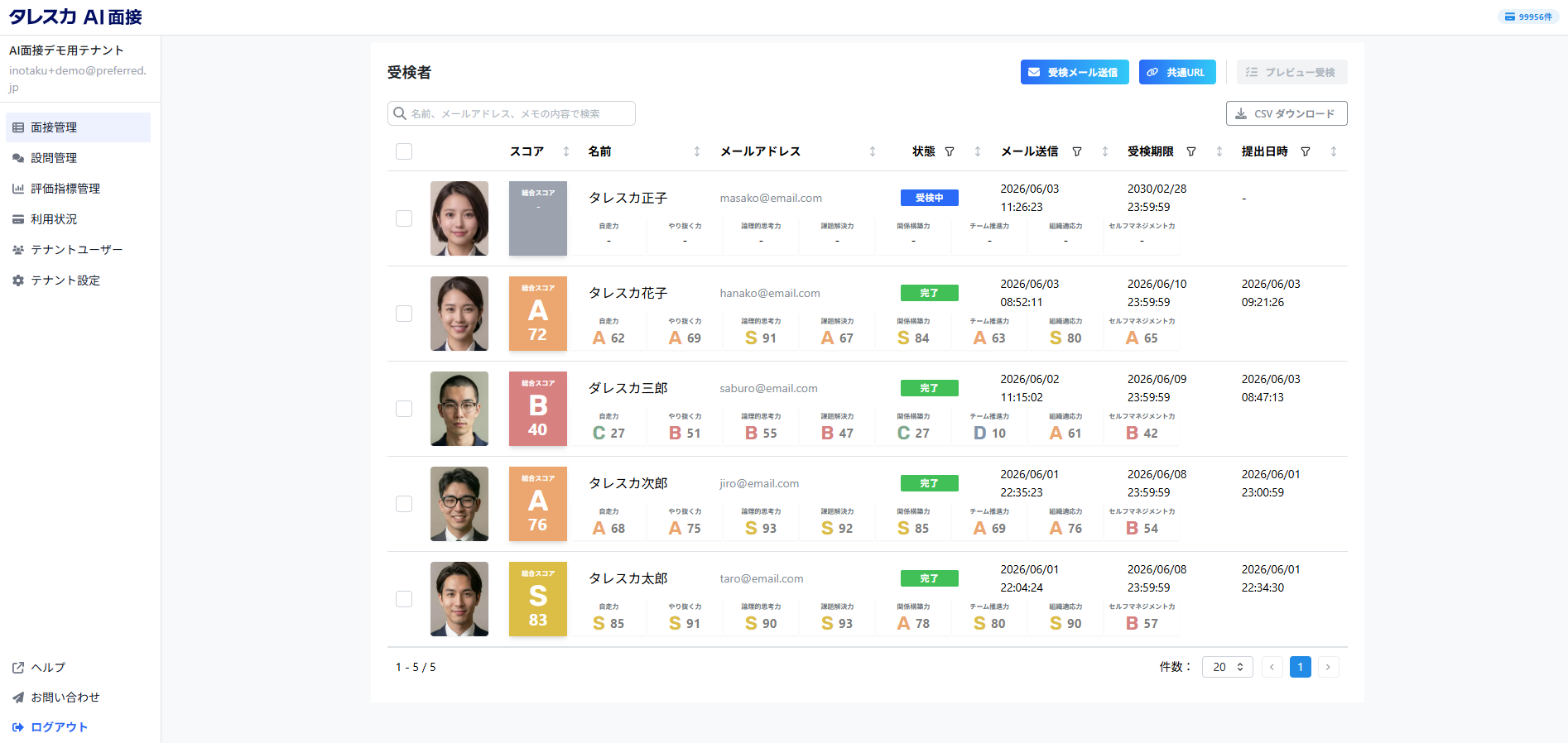Sort by the 提出日時 column arrows
This screenshot has width=1568, height=743.
click(1334, 151)
